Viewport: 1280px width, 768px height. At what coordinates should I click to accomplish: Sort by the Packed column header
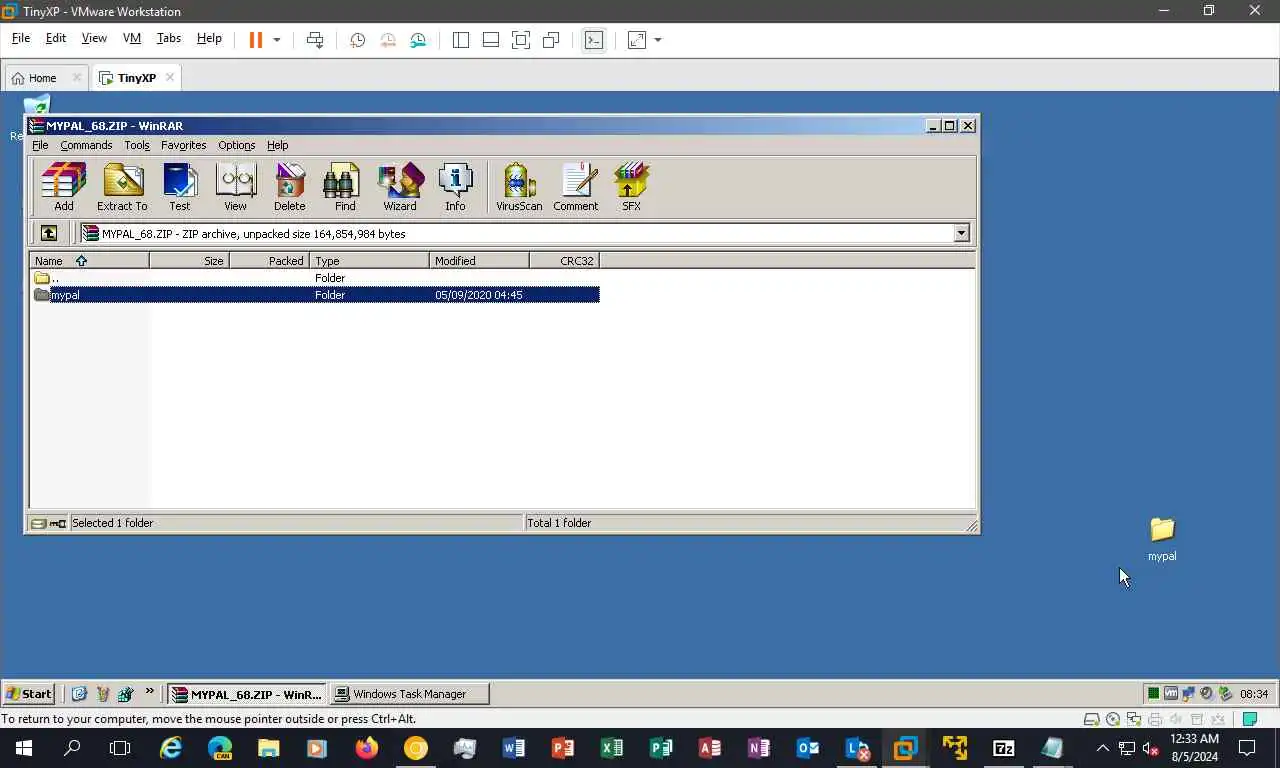[269, 260]
